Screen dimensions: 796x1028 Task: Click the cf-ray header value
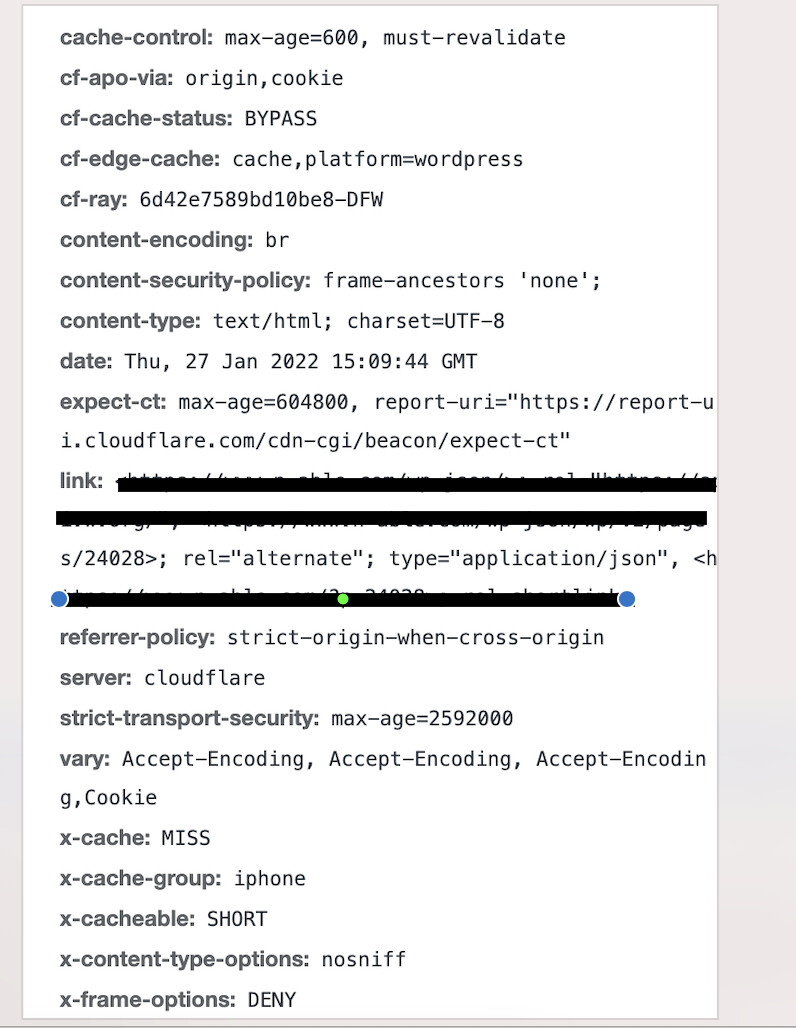261,199
